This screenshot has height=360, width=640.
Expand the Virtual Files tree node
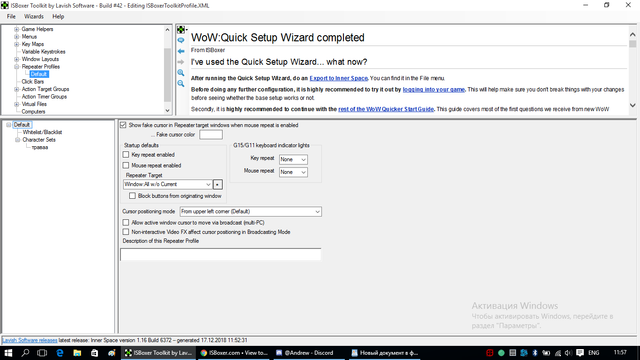click(17, 104)
